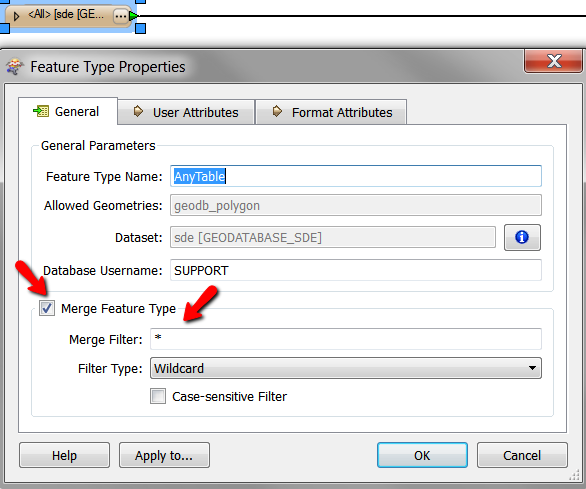
Task: Click the Dataset sde field
Action: [x=333, y=237]
